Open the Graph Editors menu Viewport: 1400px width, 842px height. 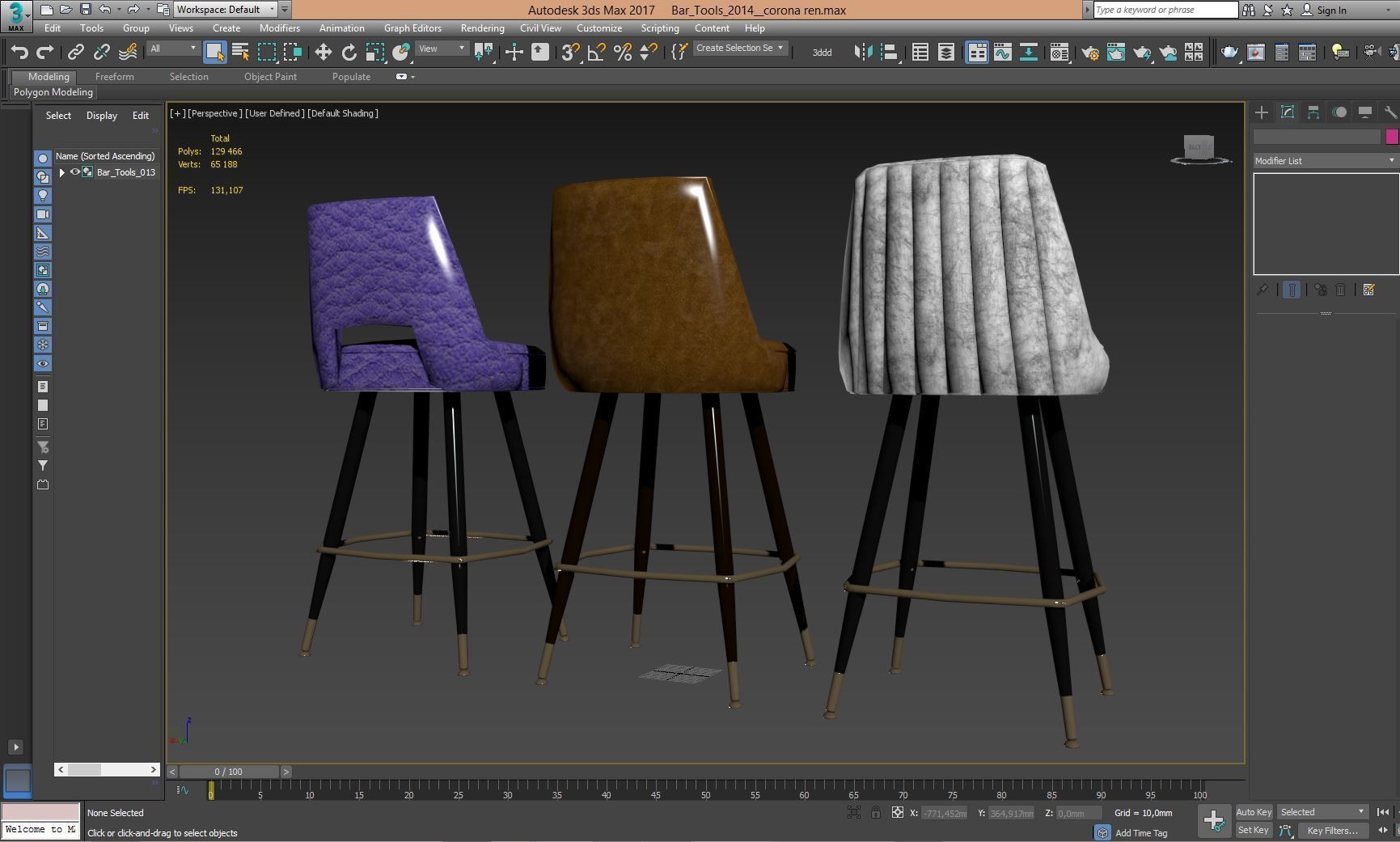coord(412,28)
